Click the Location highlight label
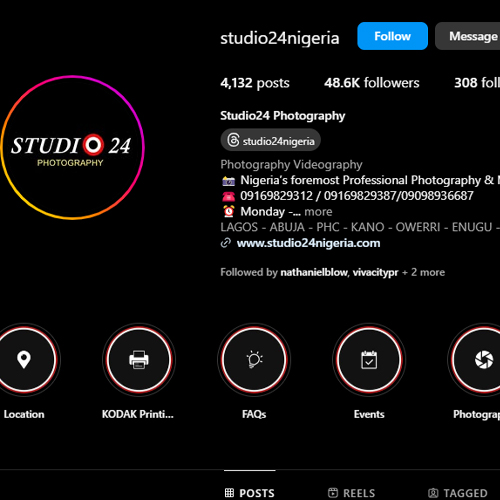The height and width of the screenshot is (500, 500). tap(24, 414)
